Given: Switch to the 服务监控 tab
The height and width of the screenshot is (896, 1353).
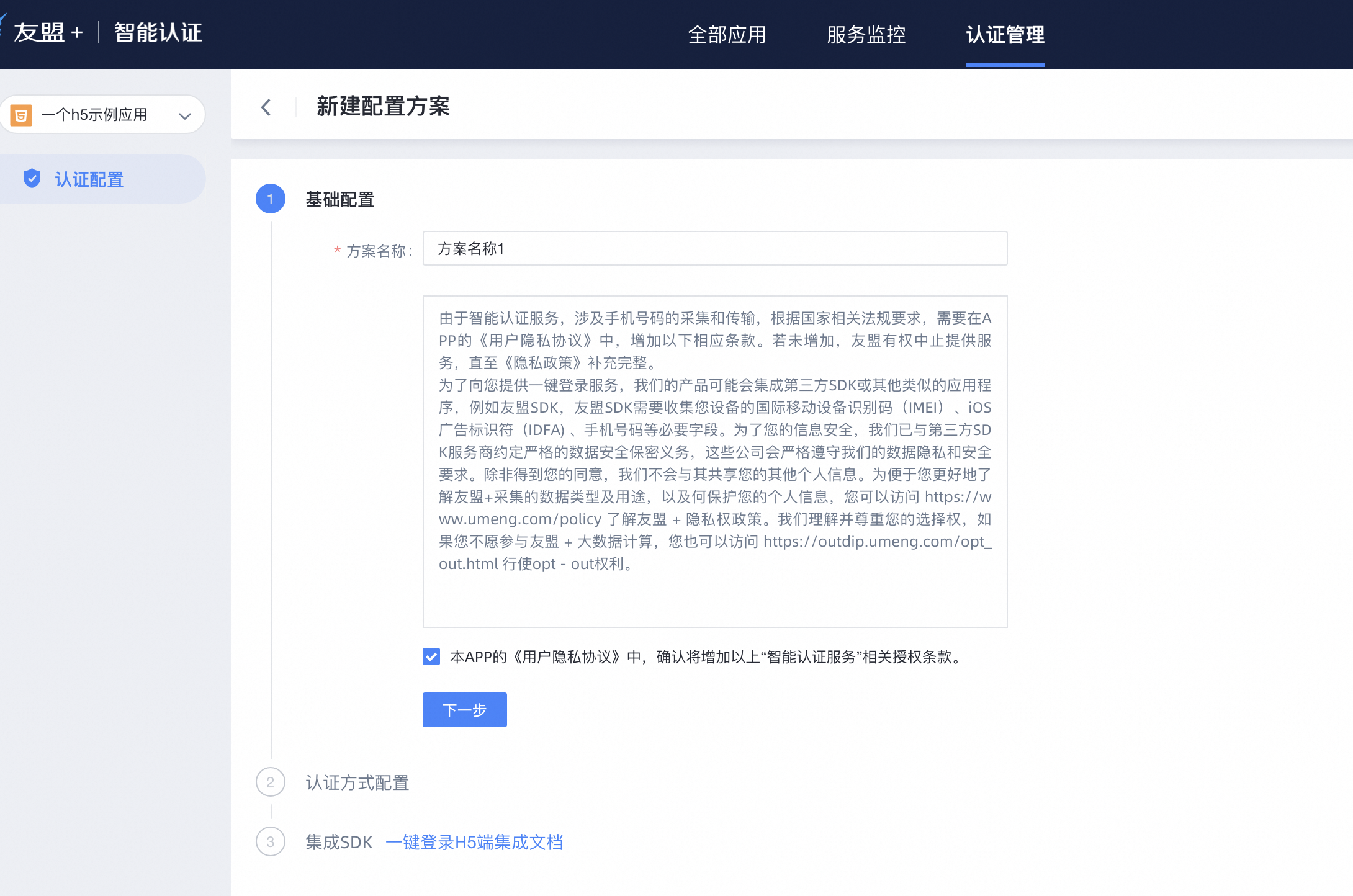Looking at the screenshot, I should (x=866, y=35).
